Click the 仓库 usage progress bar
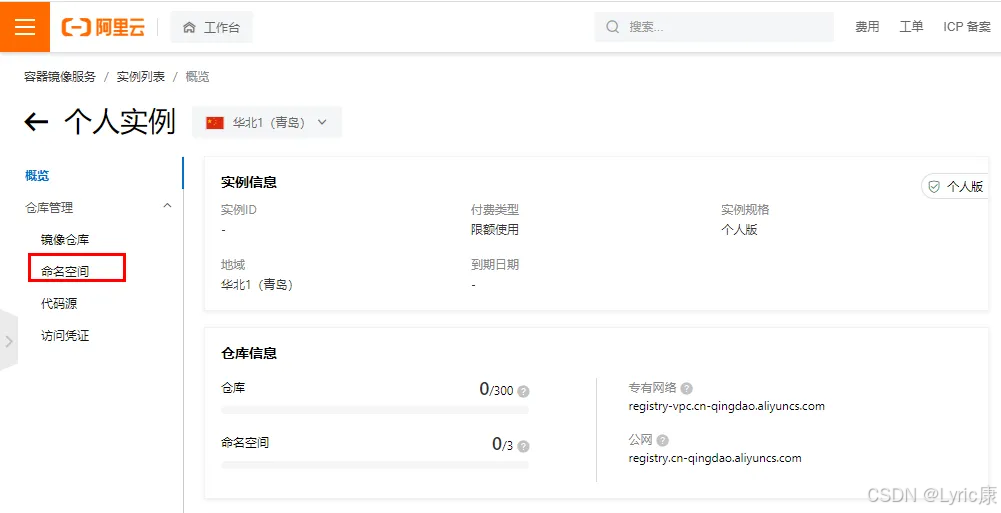Image resolution: width=1001 pixels, height=513 pixels. tap(375, 410)
